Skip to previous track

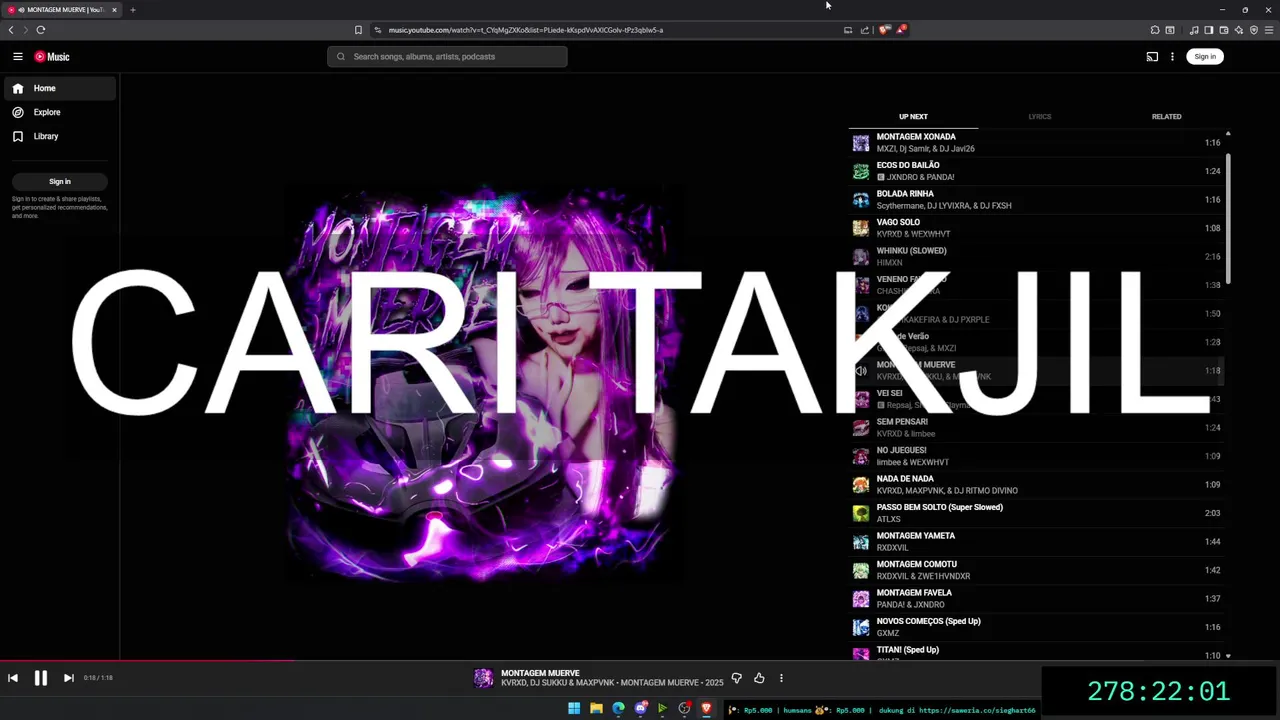click(13, 678)
